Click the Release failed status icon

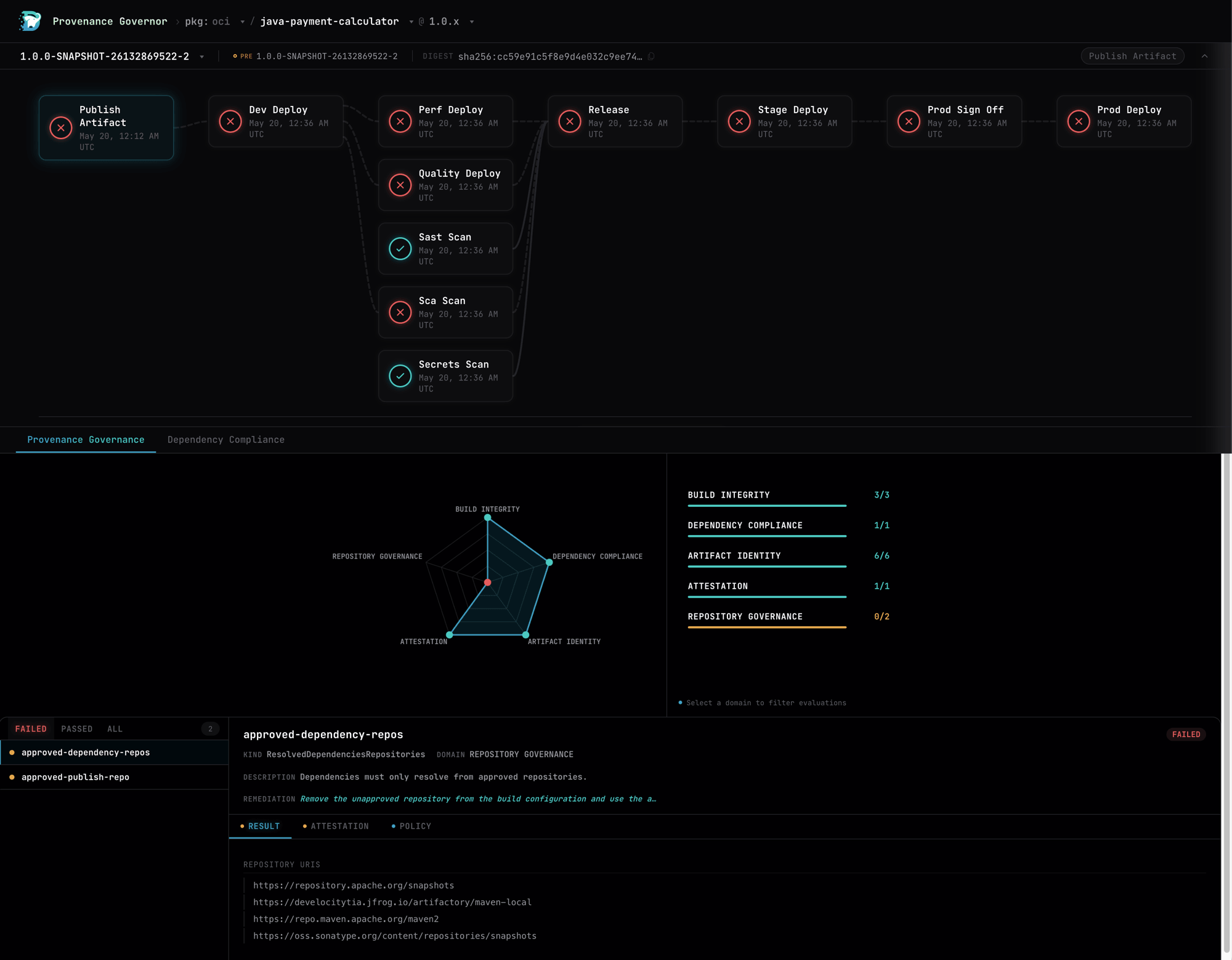click(x=570, y=121)
